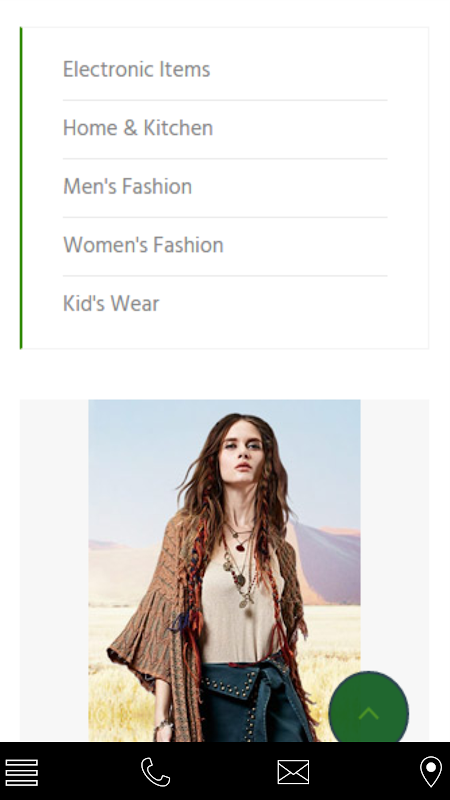The height and width of the screenshot is (800, 450).
Task: Open the envelope email icon
Action: 293,772
